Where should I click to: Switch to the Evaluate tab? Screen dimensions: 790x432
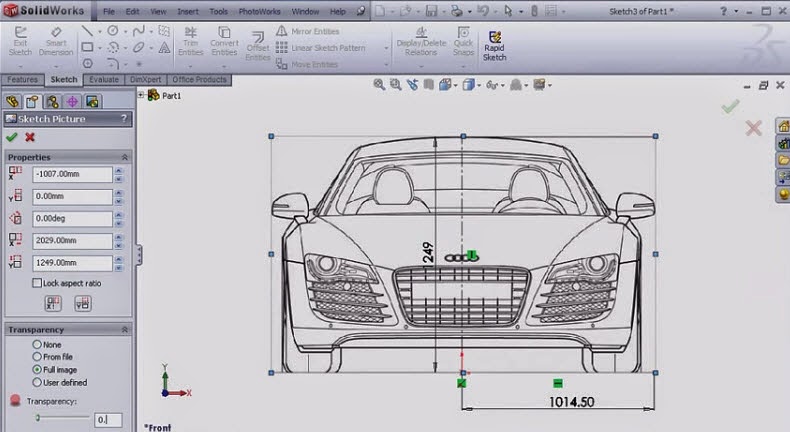104,80
